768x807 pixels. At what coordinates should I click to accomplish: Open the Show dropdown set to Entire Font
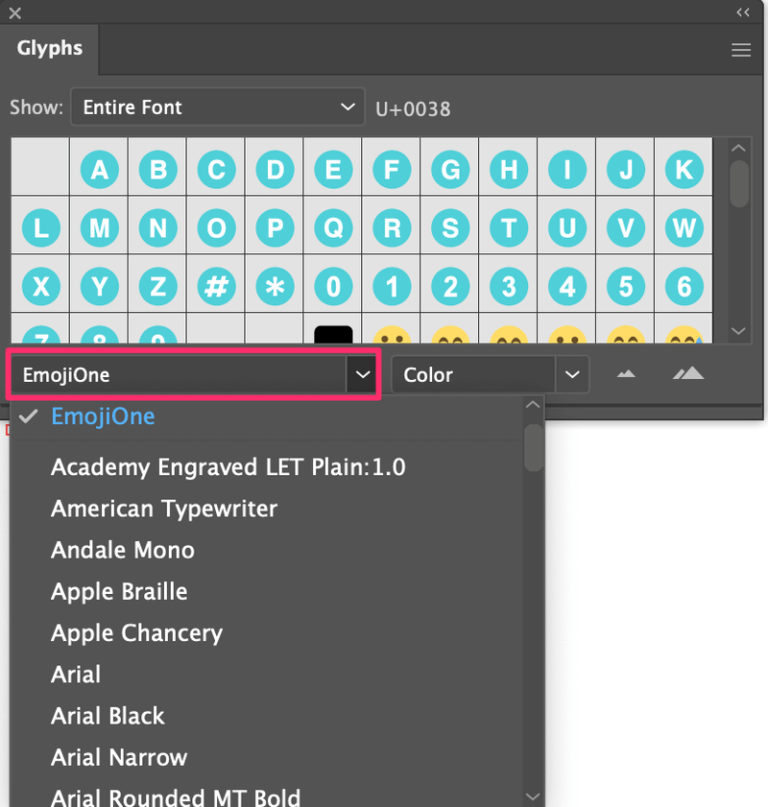[218, 106]
